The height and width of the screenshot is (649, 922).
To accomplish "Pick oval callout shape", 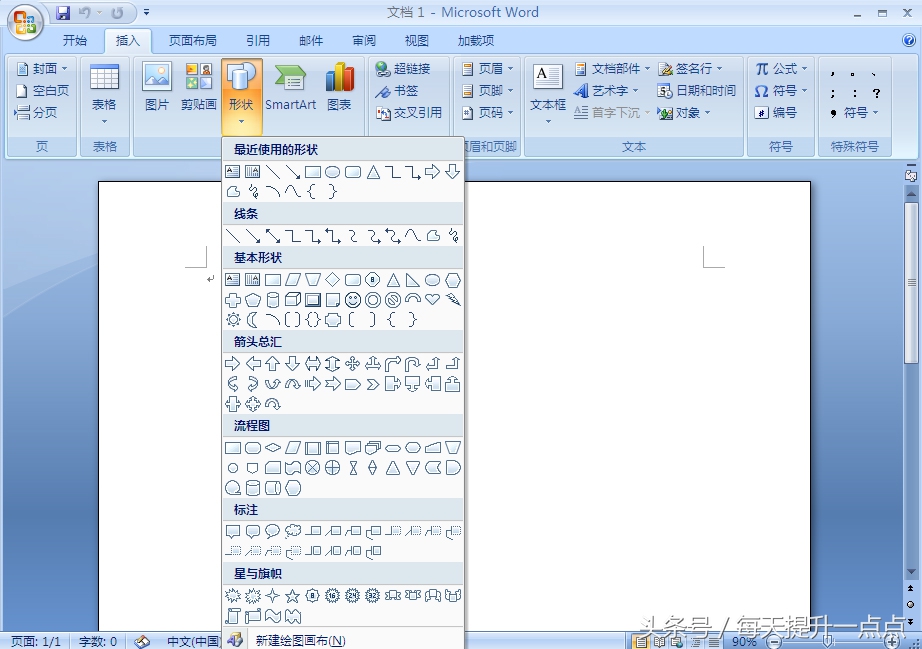I will [x=273, y=531].
